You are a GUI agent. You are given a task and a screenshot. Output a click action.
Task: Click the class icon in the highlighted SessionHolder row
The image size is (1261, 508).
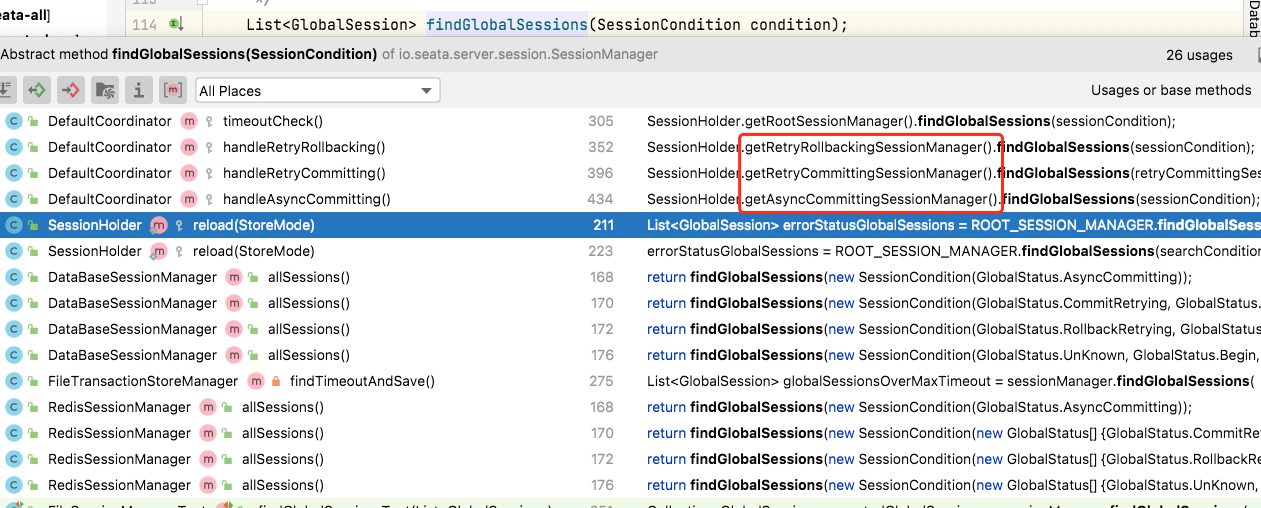(x=14, y=225)
